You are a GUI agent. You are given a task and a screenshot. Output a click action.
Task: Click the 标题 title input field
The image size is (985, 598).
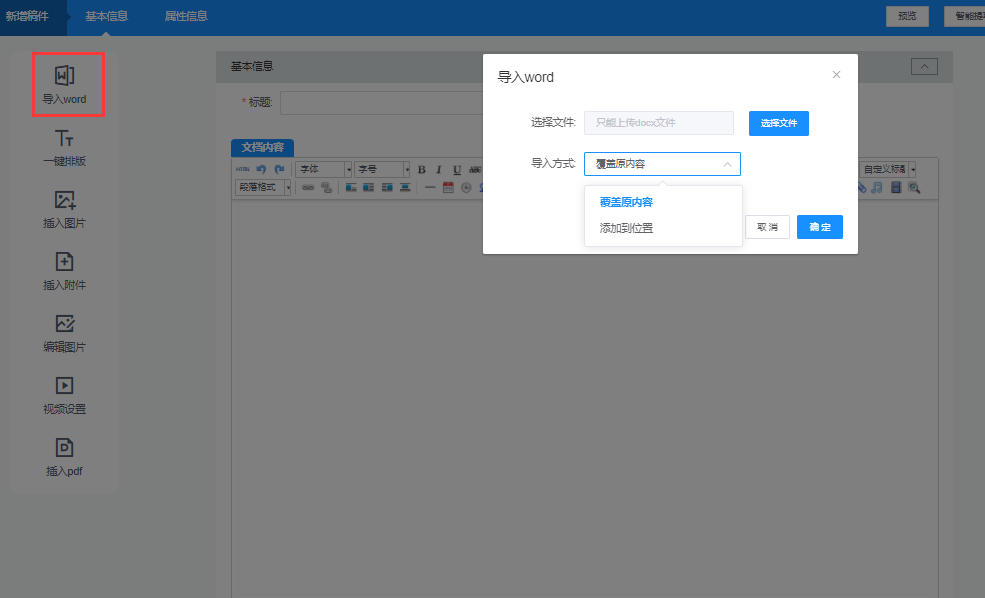(380, 103)
